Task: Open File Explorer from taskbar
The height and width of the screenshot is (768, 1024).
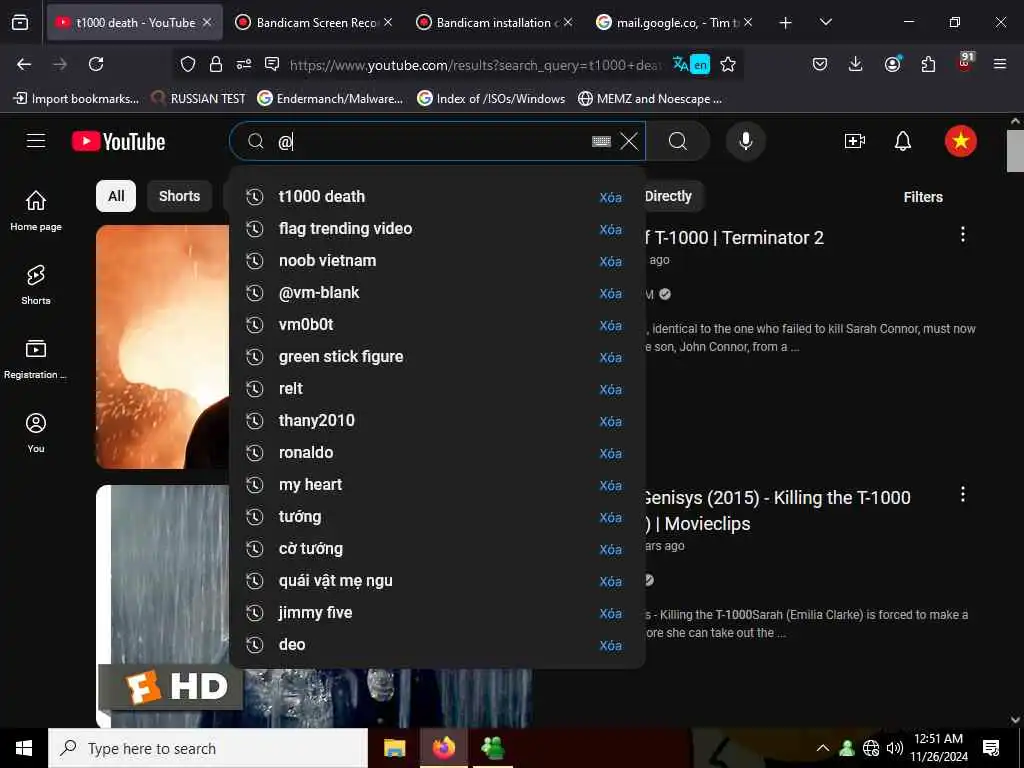Action: click(x=394, y=748)
